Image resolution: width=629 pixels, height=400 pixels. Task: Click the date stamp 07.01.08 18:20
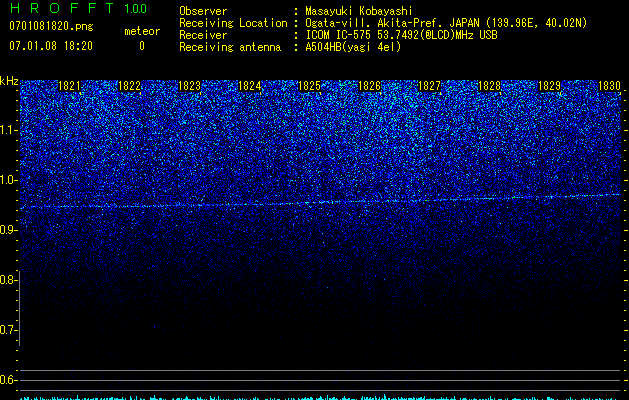point(51,46)
